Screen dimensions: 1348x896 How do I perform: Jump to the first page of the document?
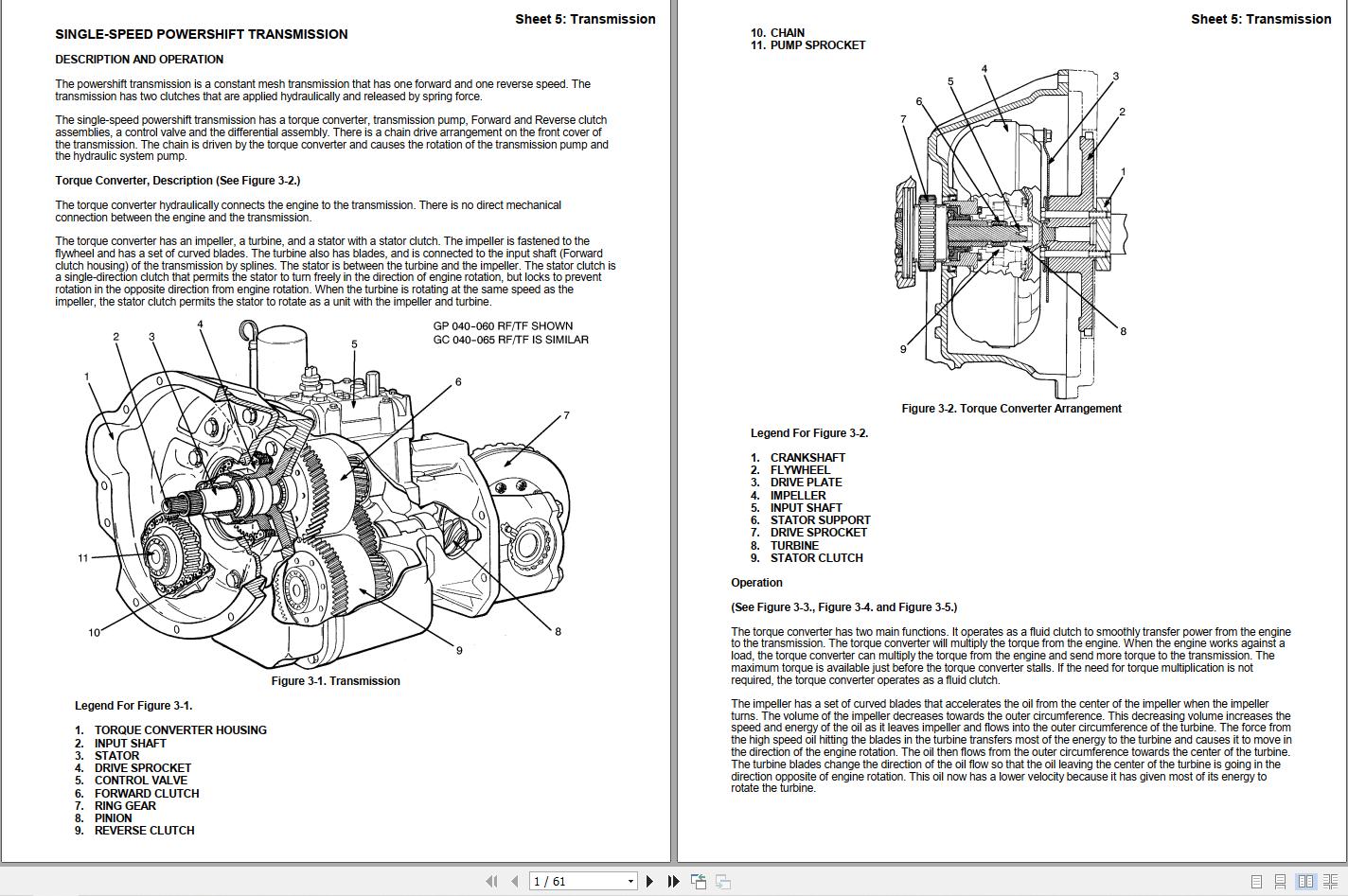(492, 881)
